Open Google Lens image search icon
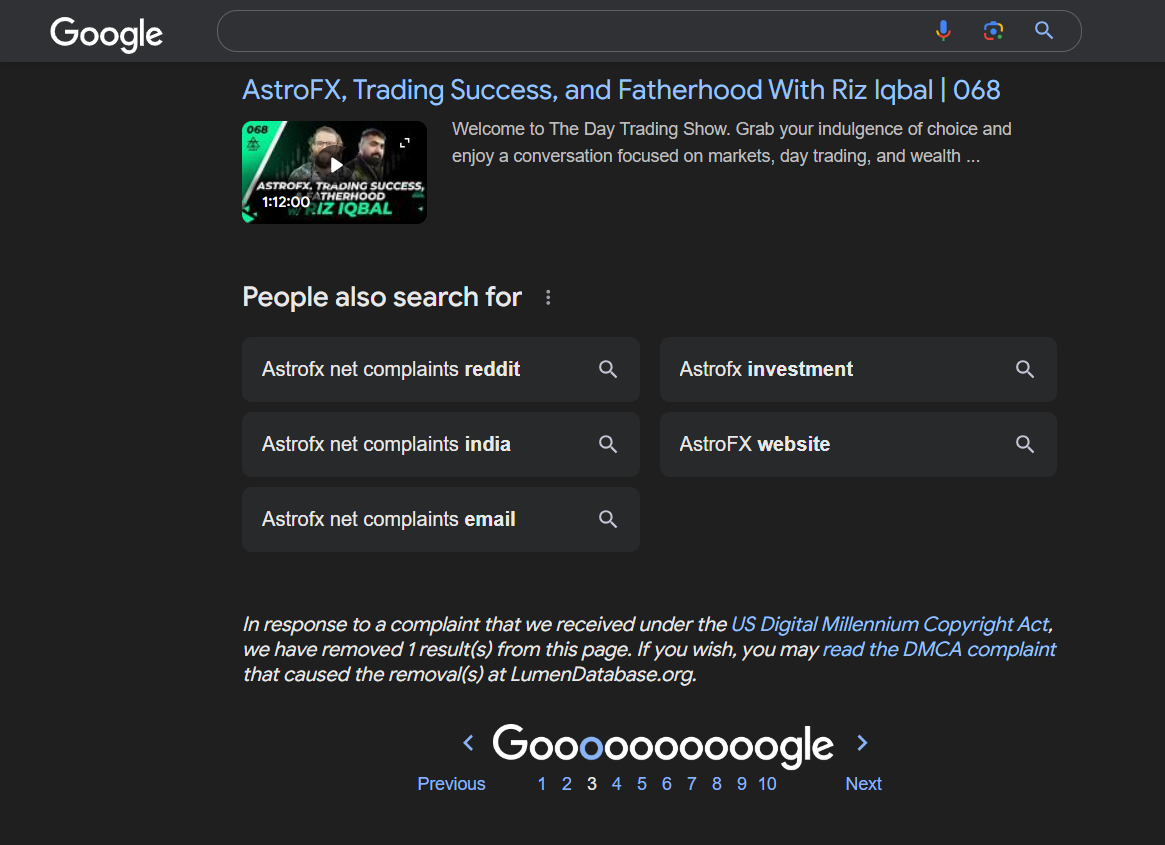This screenshot has height=845, width=1165. (x=993, y=30)
